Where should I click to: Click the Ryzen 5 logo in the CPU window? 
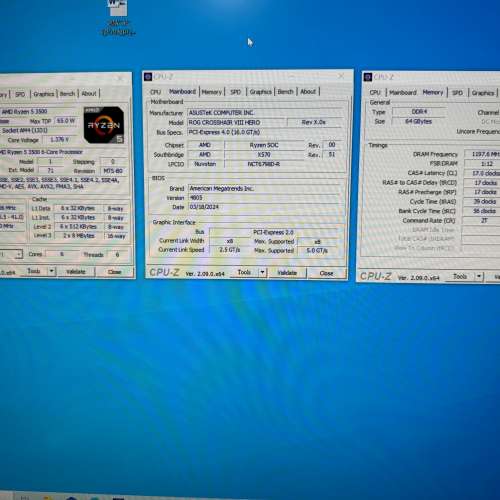coord(104,125)
